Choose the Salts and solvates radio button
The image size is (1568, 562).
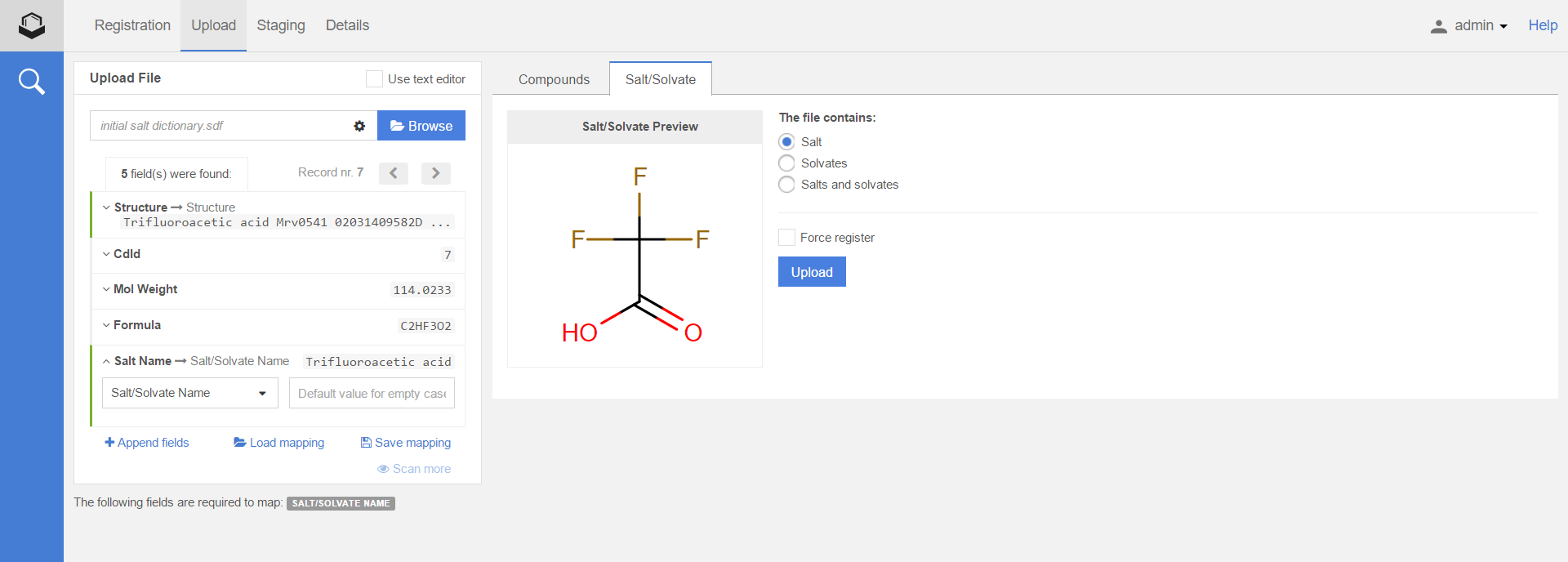(x=786, y=185)
